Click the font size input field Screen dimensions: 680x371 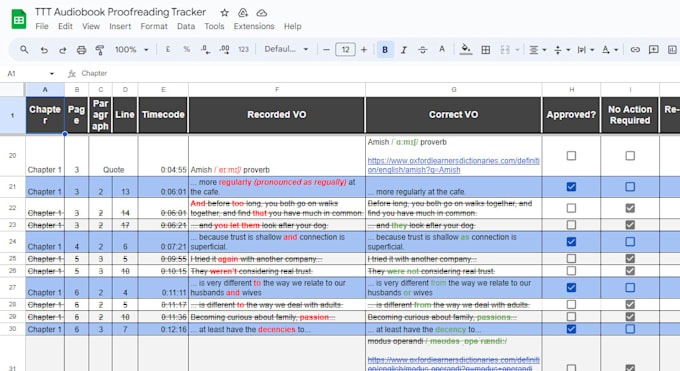(x=345, y=49)
